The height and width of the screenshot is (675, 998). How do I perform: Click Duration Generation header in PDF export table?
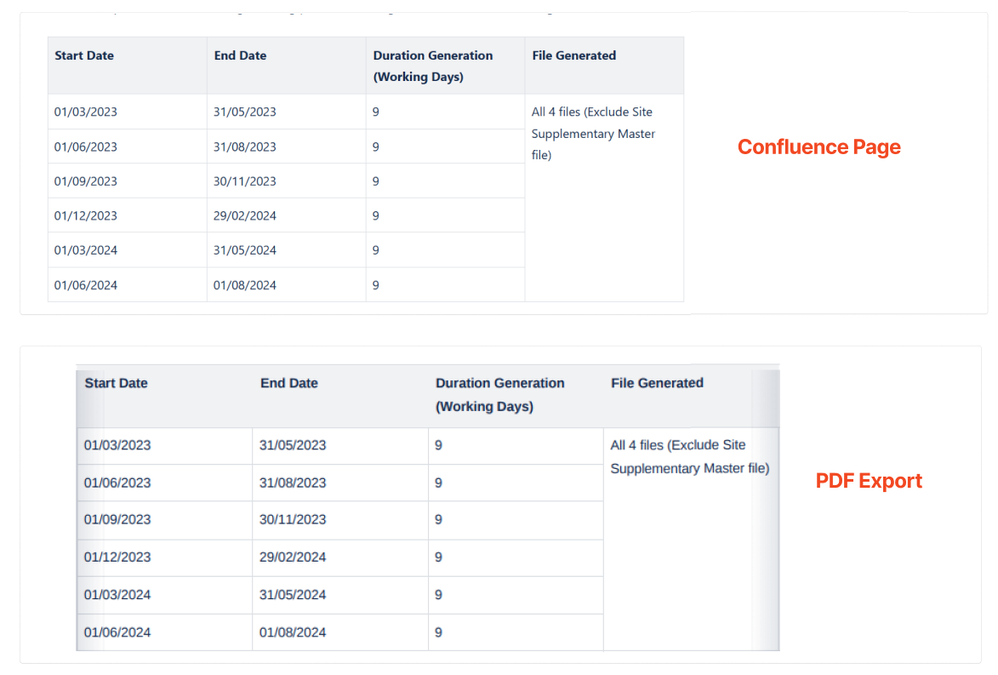click(516, 396)
